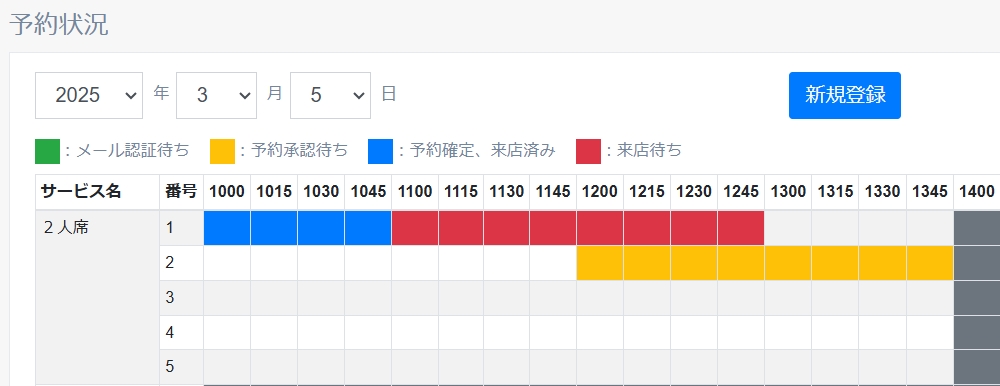Click the ２人席 service name cell
The image size is (1000, 386).
coord(98,297)
